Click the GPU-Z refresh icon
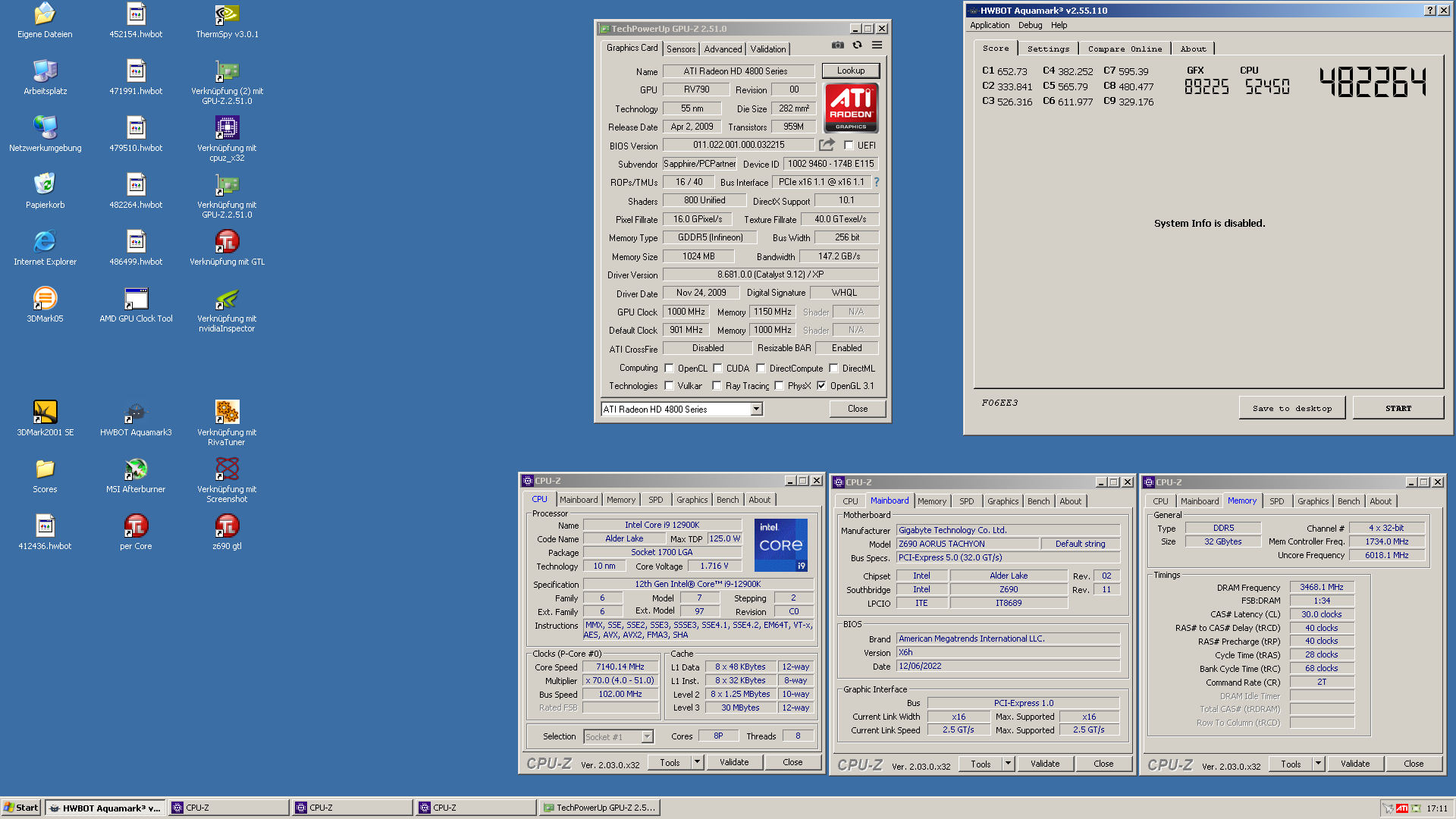The height and width of the screenshot is (819, 1456). [857, 45]
